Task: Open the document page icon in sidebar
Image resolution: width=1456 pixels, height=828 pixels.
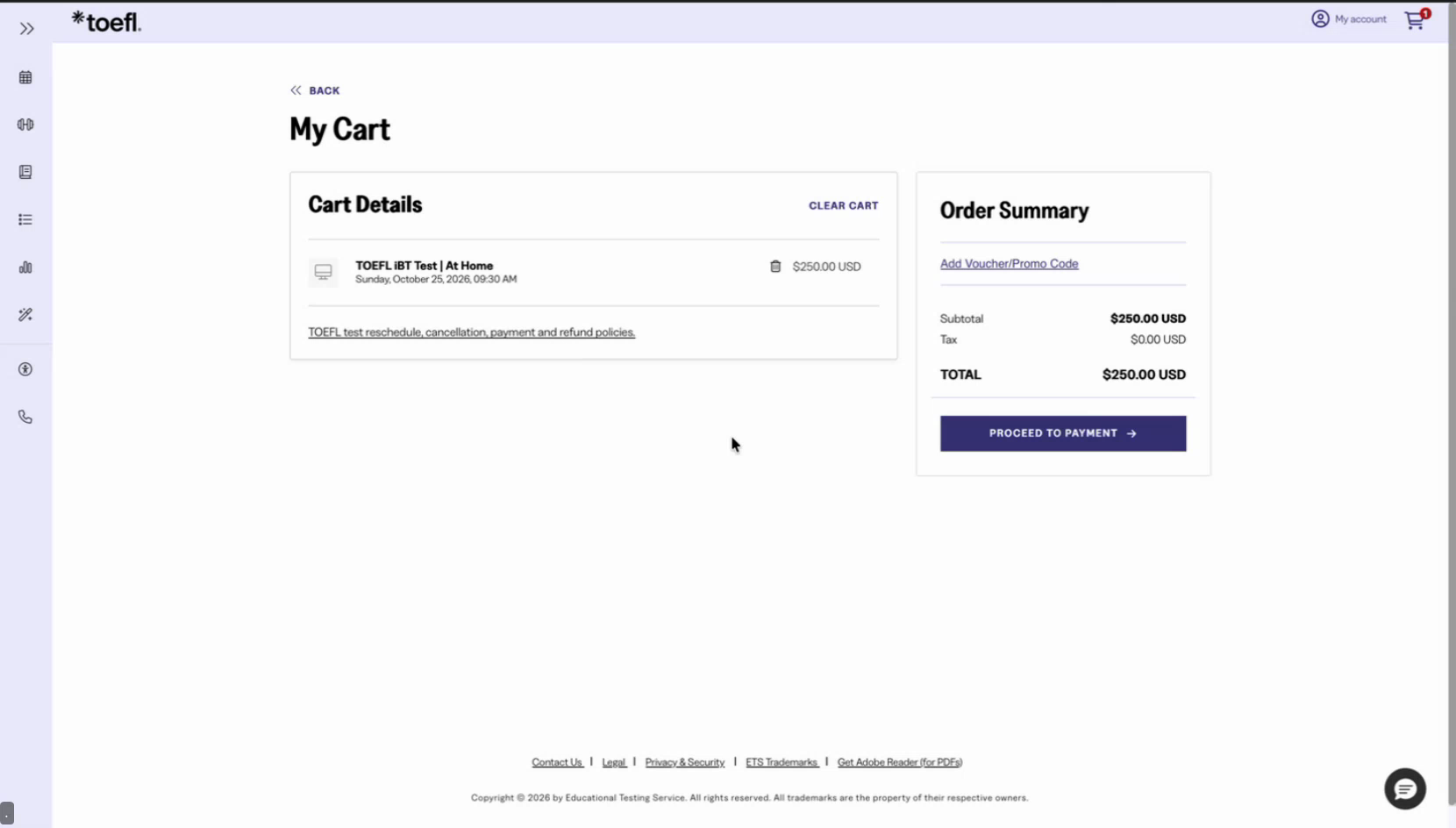Action: (x=25, y=172)
